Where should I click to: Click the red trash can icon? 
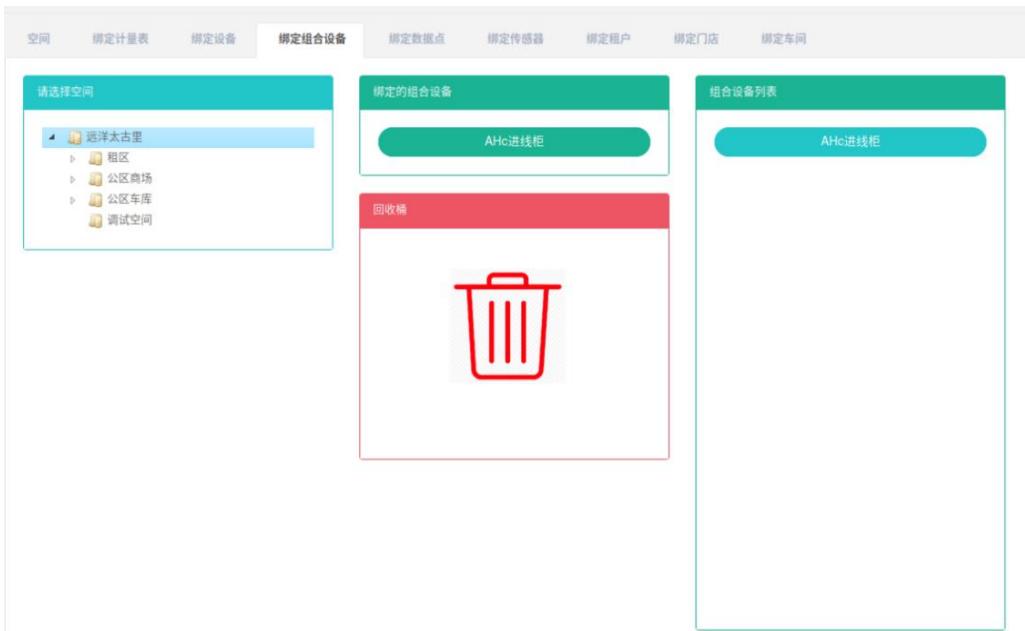(507, 326)
